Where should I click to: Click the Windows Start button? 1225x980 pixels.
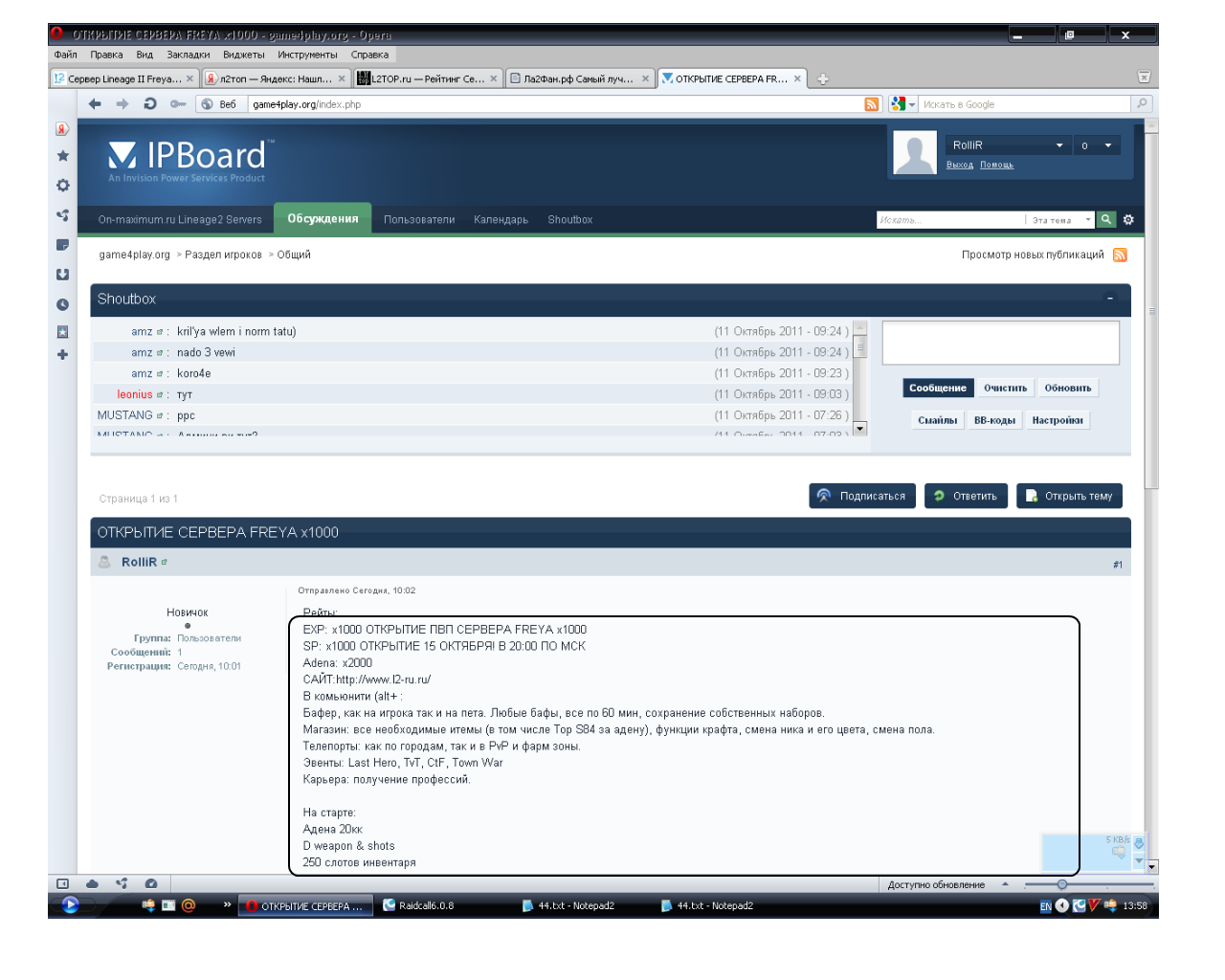coord(70,905)
